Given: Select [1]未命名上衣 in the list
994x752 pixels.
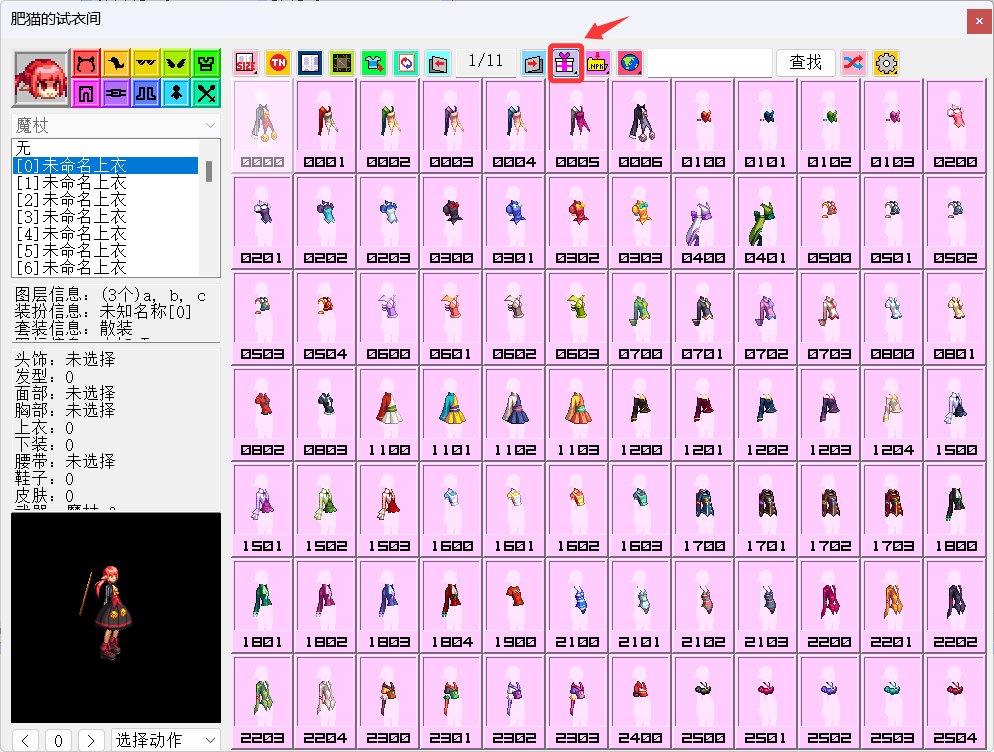Looking at the screenshot, I should tap(105, 183).
